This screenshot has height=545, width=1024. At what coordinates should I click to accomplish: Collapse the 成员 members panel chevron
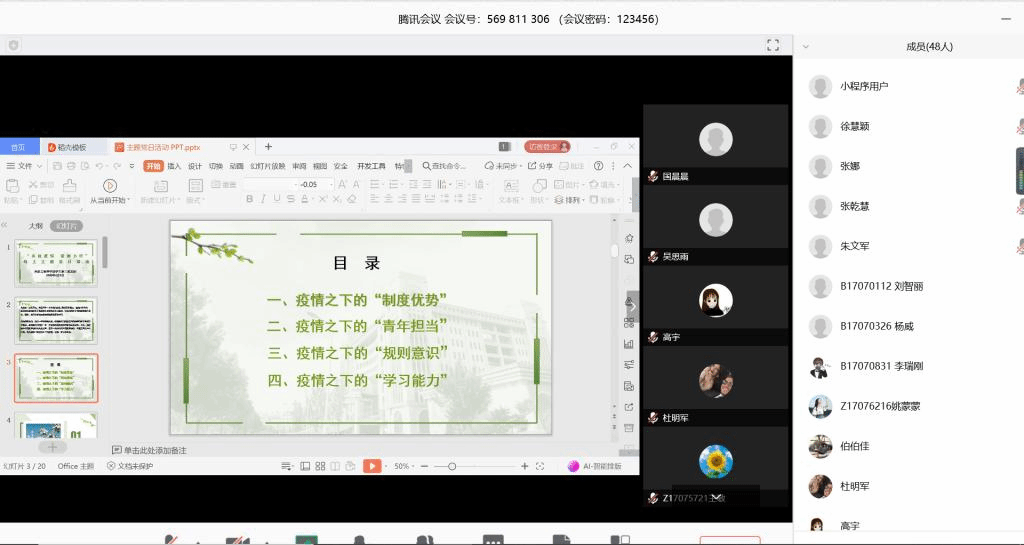(x=805, y=46)
